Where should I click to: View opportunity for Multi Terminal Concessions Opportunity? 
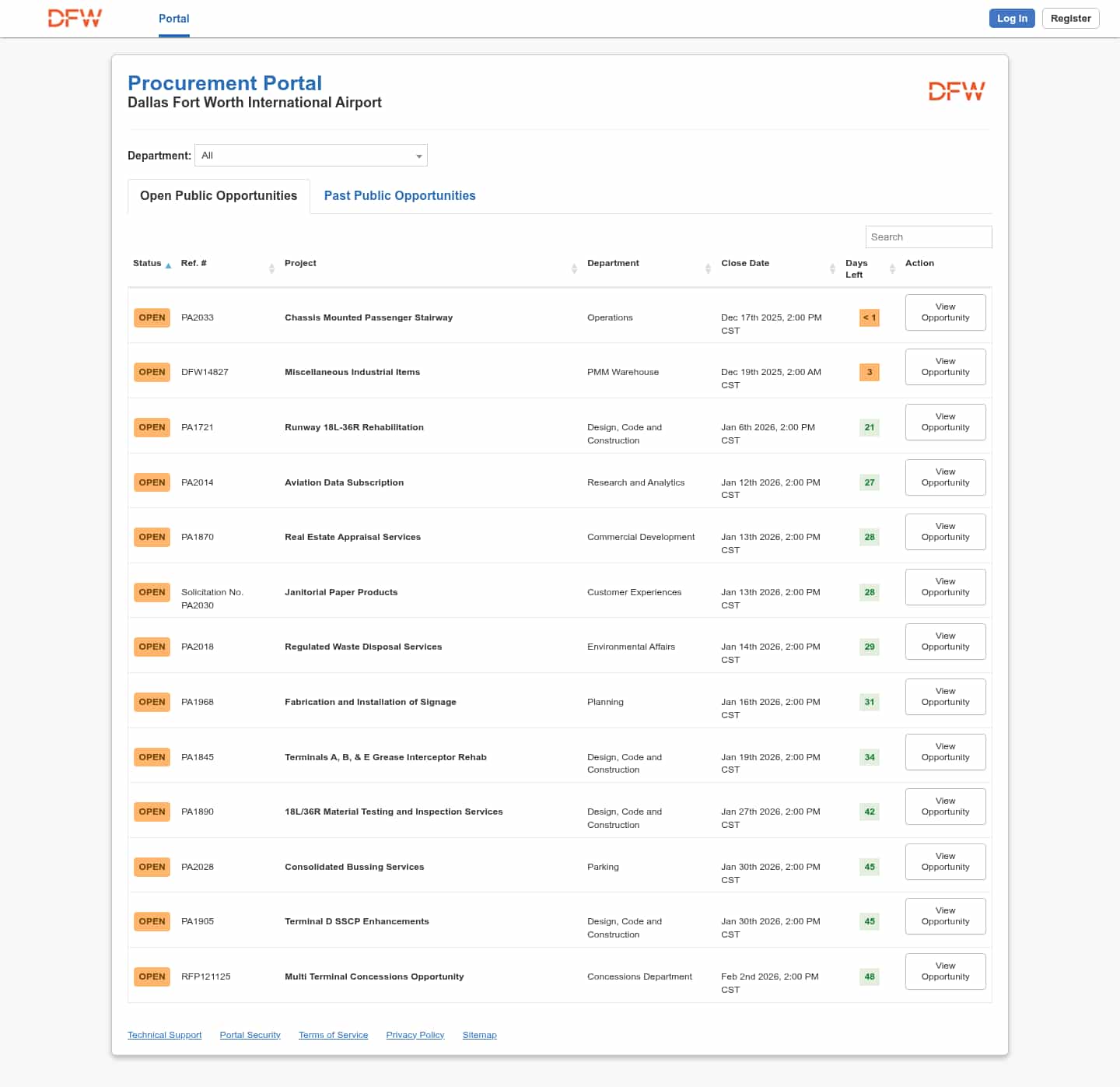click(x=945, y=971)
